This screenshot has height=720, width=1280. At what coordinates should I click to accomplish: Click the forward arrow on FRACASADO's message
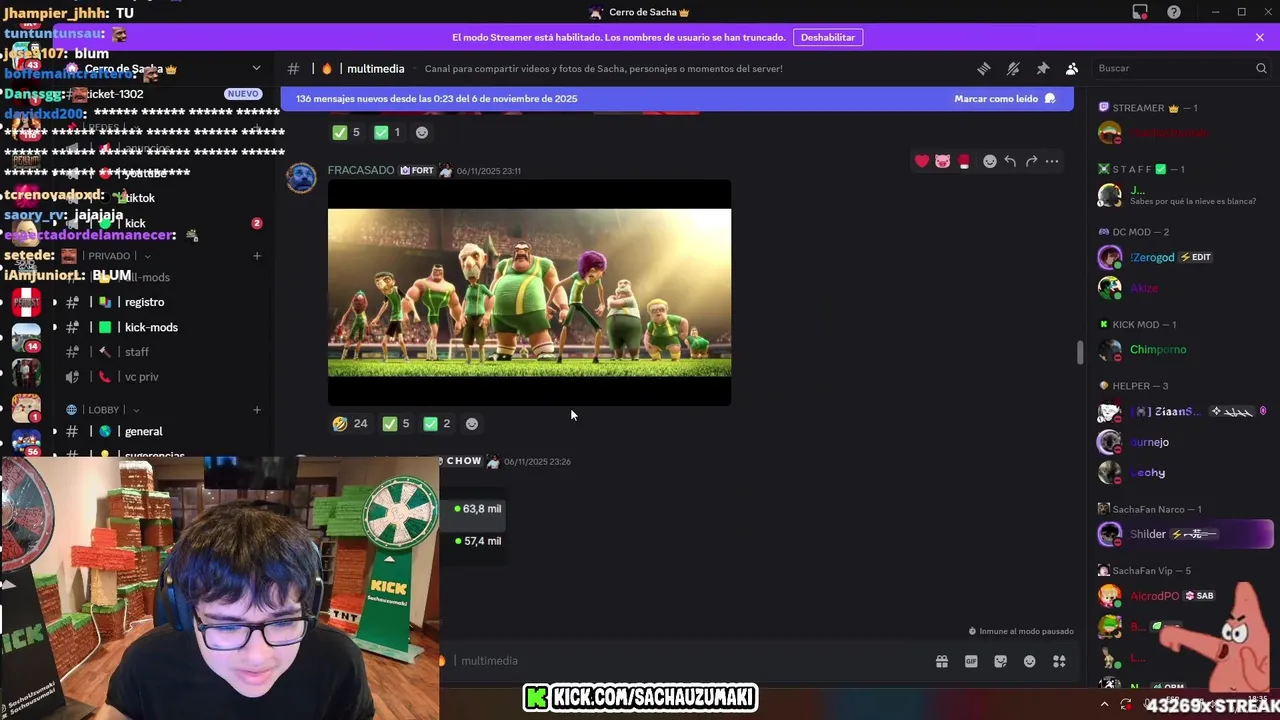pyautogui.click(x=1031, y=161)
